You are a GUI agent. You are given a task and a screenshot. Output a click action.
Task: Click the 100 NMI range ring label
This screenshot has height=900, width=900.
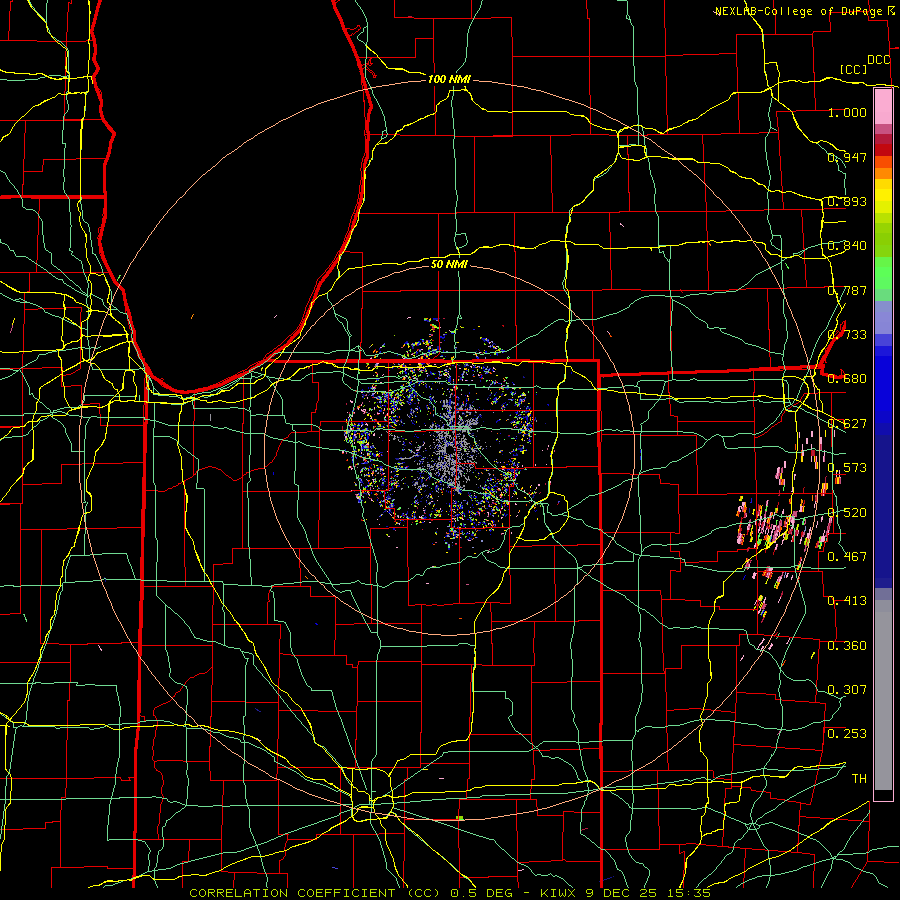449,79
